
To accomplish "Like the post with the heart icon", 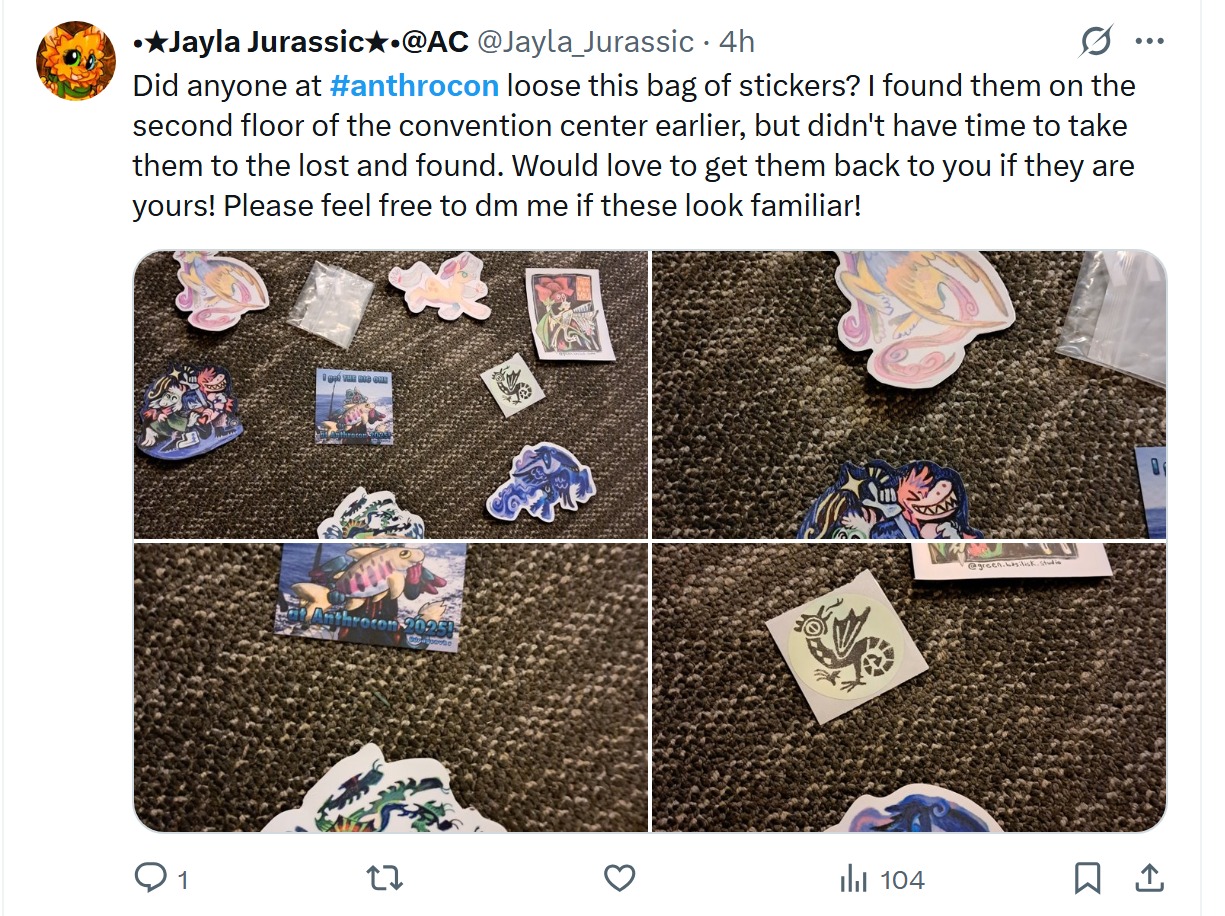I will pyautogui.click(x=620, y=879).
